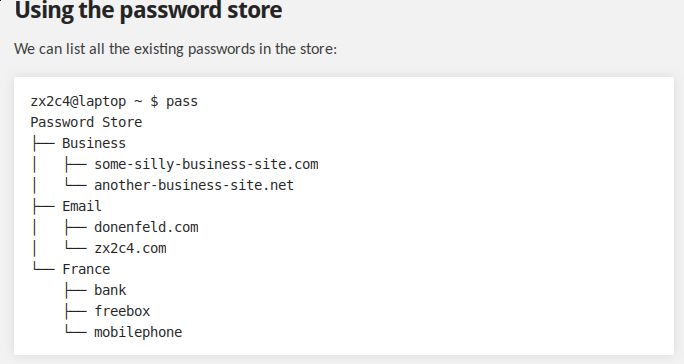684x364 pixels.
Task: Select donenfeld.com entry
Action: point(146,227)
